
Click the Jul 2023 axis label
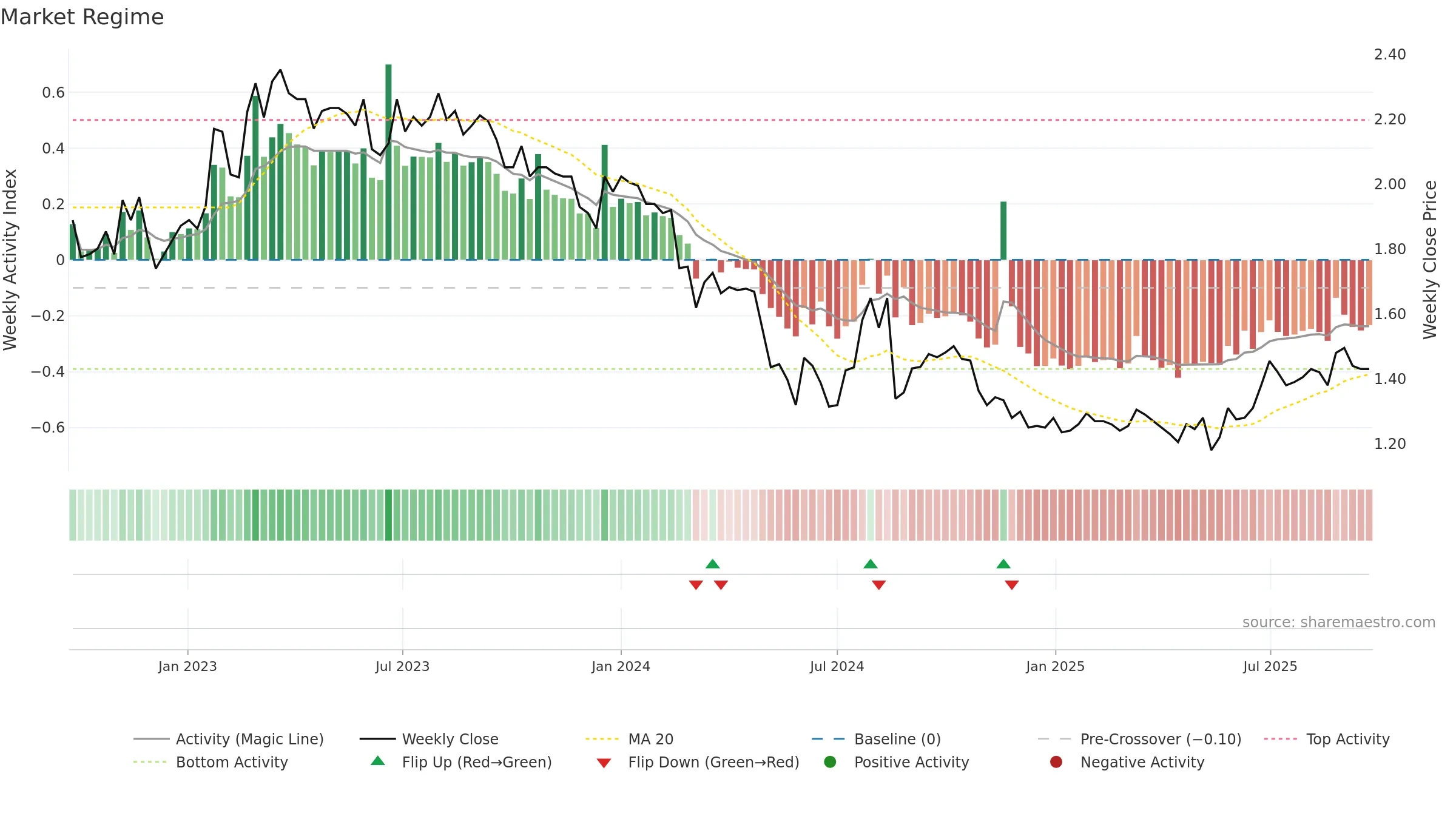click(x=402, y=666)
